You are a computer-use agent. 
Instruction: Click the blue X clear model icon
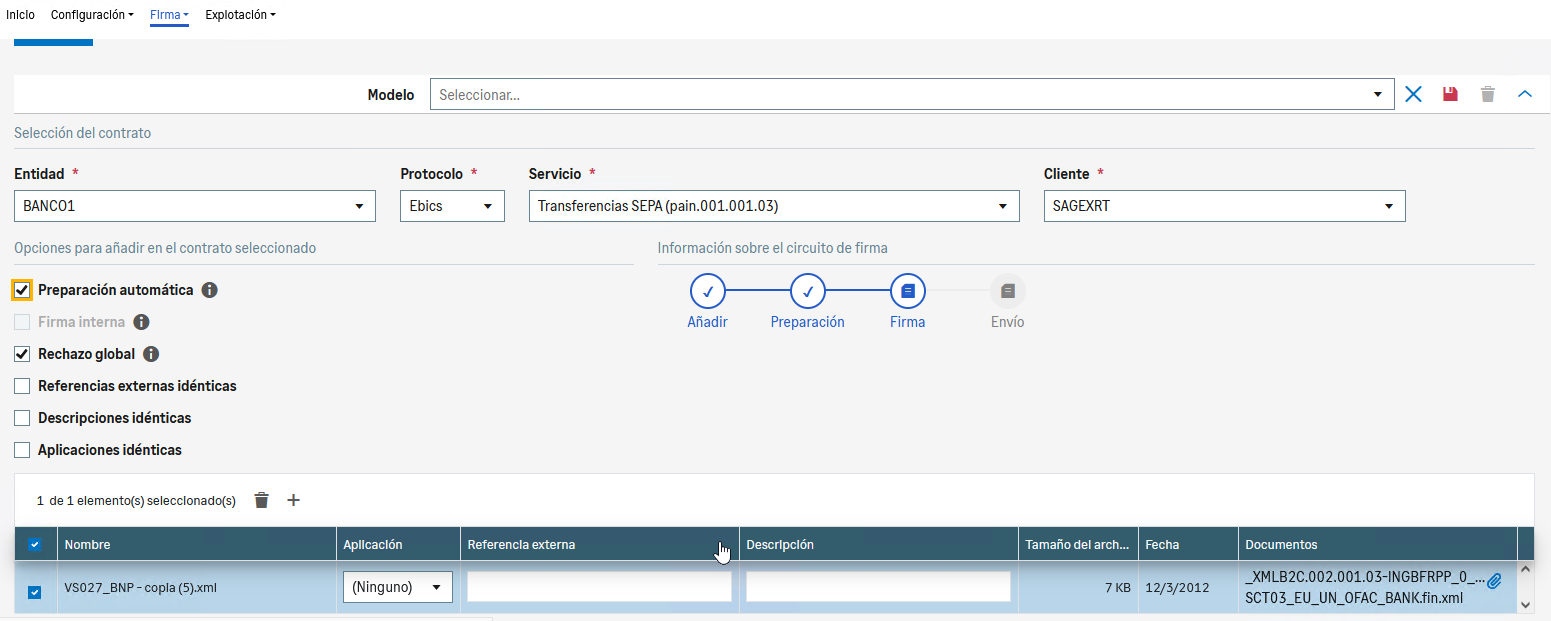tap(1413, 94)
